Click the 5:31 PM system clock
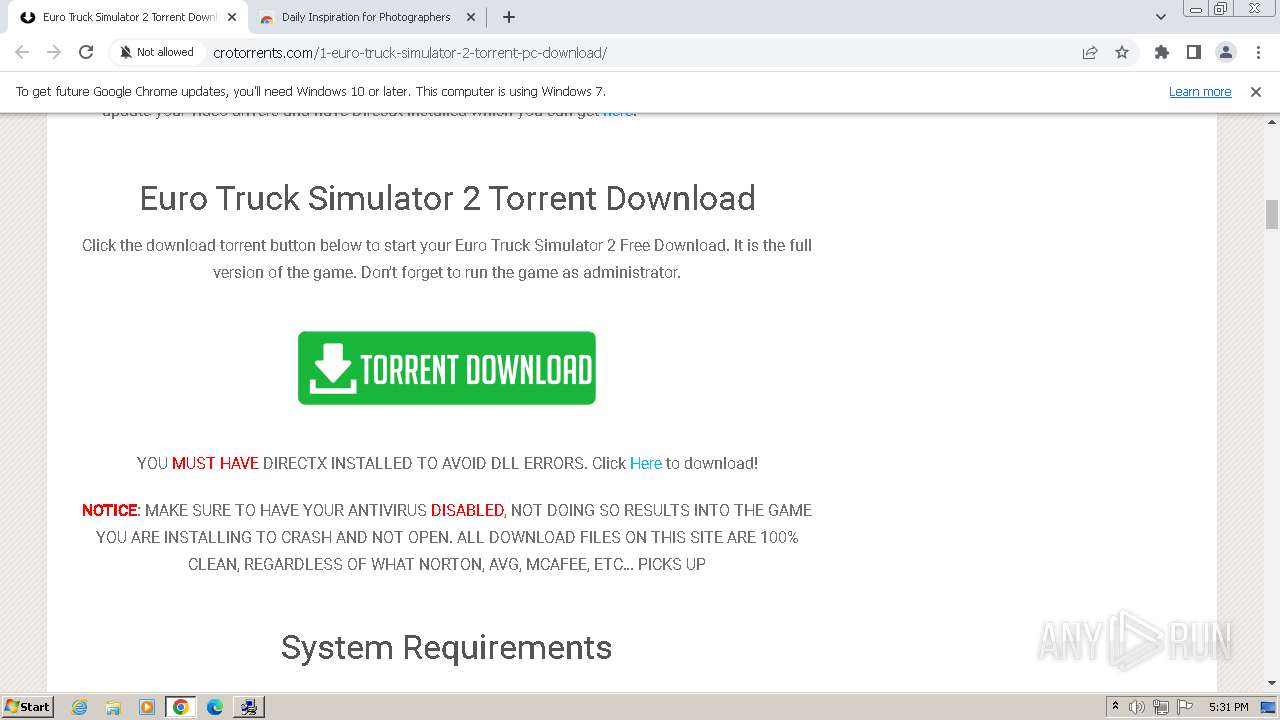 coord(1228,707)
